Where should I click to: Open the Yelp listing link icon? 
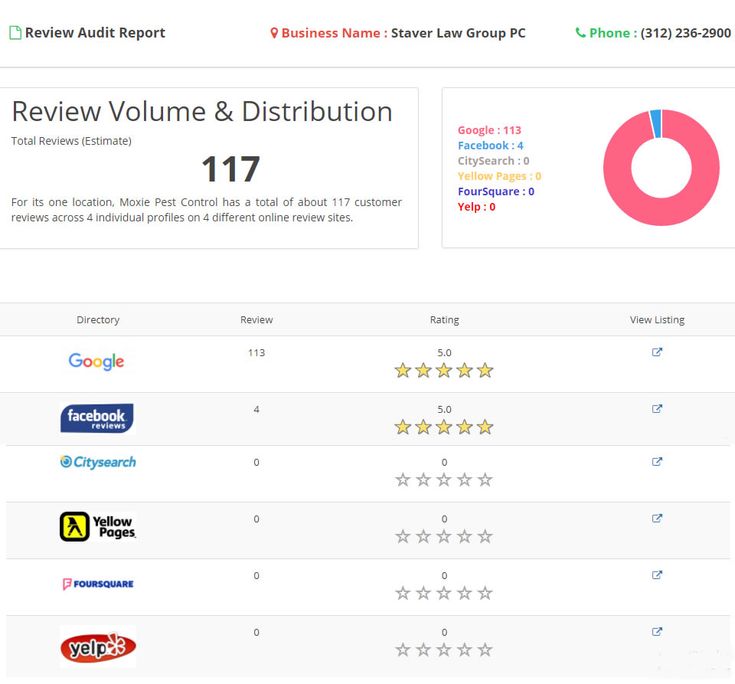pyautogui.click(x=657, y=632)
